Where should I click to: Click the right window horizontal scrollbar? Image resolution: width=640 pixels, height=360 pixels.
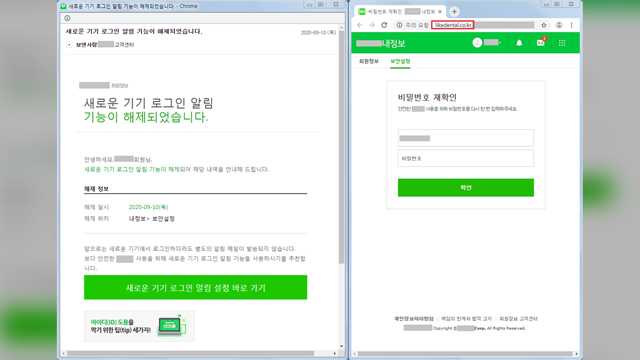(x=464, y=354)
